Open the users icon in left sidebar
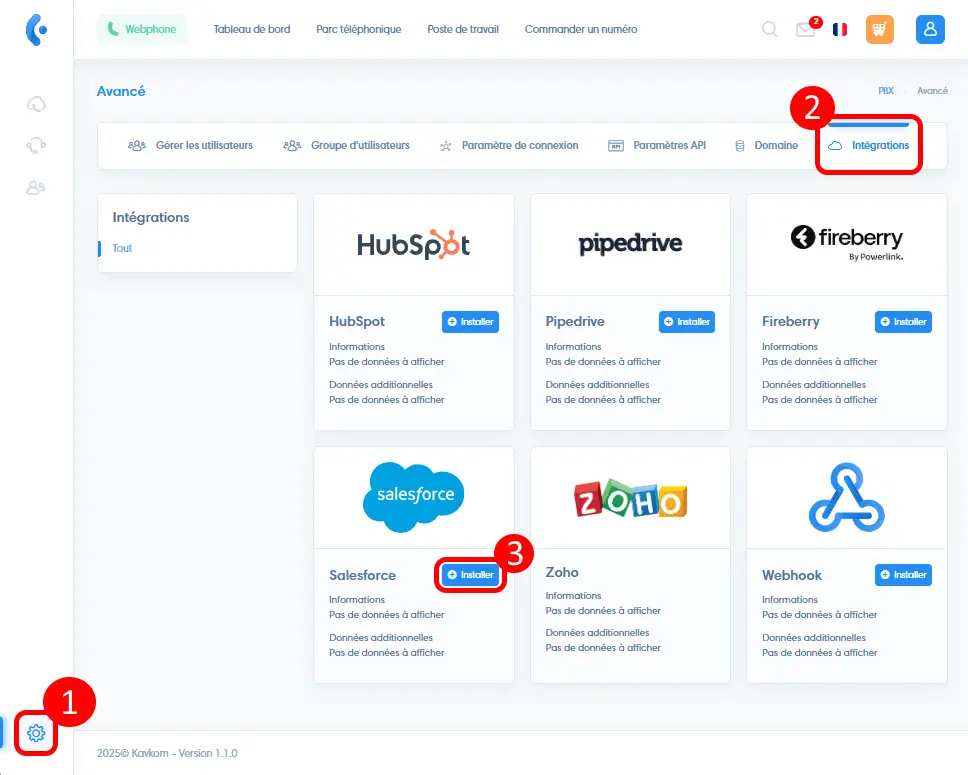 37,187
